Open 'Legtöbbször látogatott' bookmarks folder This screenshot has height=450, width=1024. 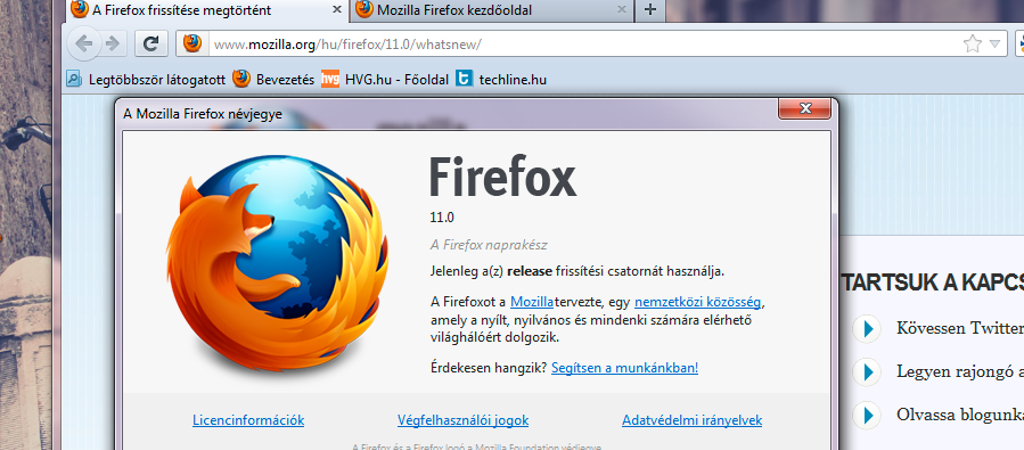146,80
